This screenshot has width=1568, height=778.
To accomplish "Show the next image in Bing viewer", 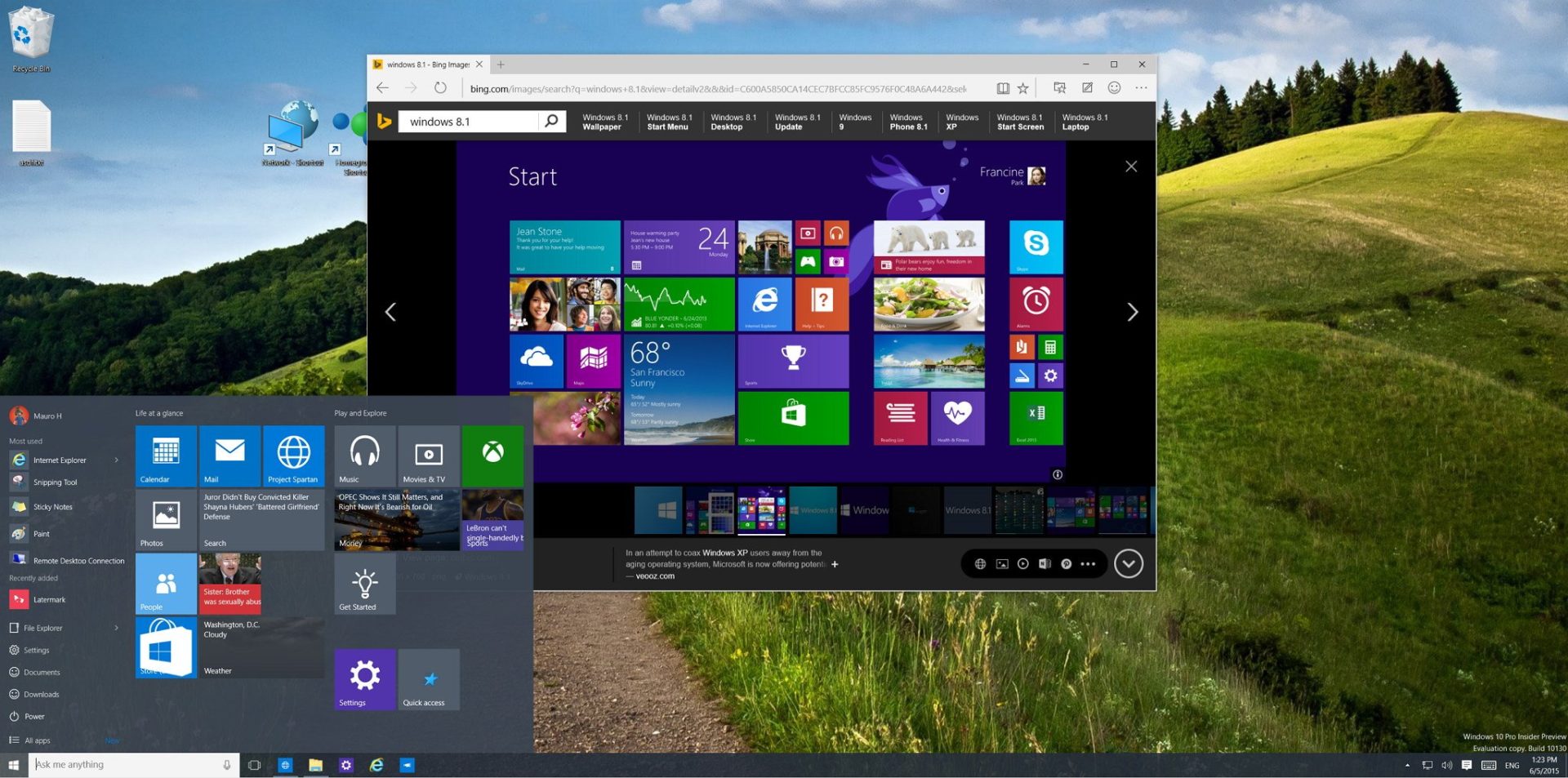I will coord(1132,312).
